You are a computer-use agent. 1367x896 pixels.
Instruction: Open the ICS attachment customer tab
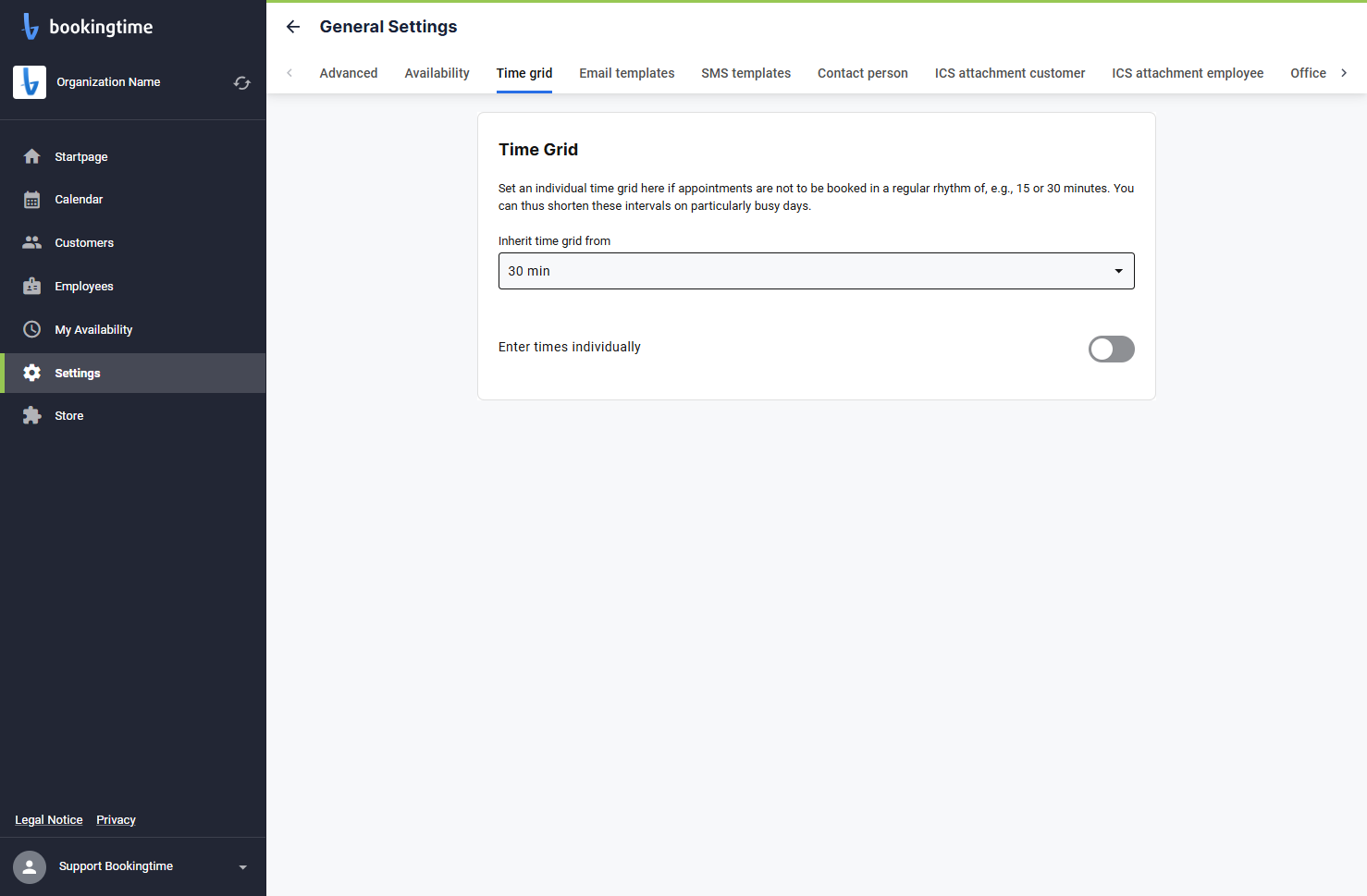tap(1010, 73)
